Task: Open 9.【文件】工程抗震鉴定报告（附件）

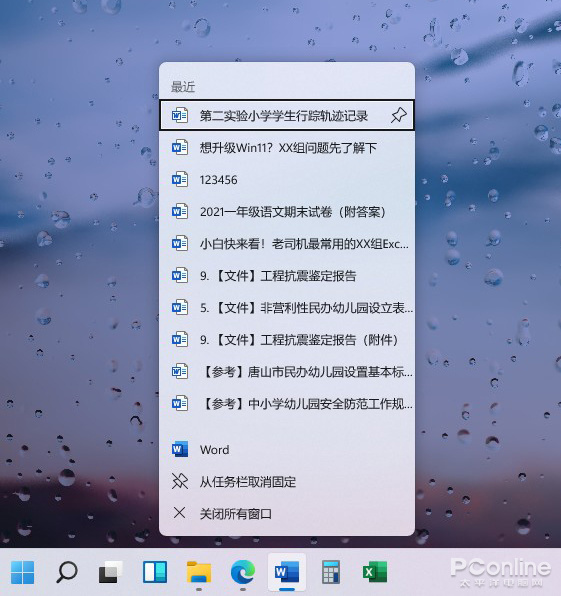Action: tap(287, 339)
